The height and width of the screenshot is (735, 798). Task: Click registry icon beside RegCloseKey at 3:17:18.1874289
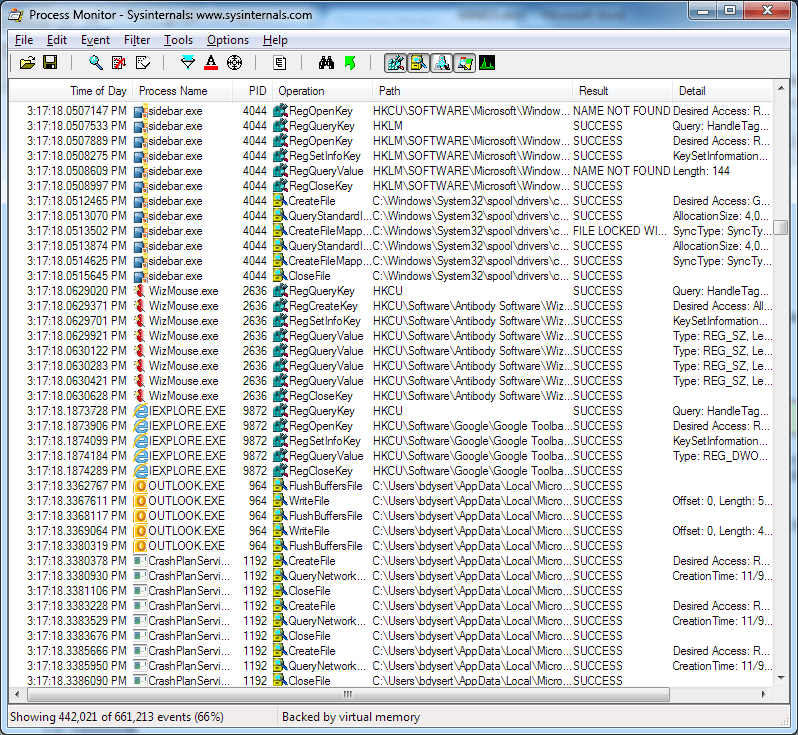[x=280, y=471]
